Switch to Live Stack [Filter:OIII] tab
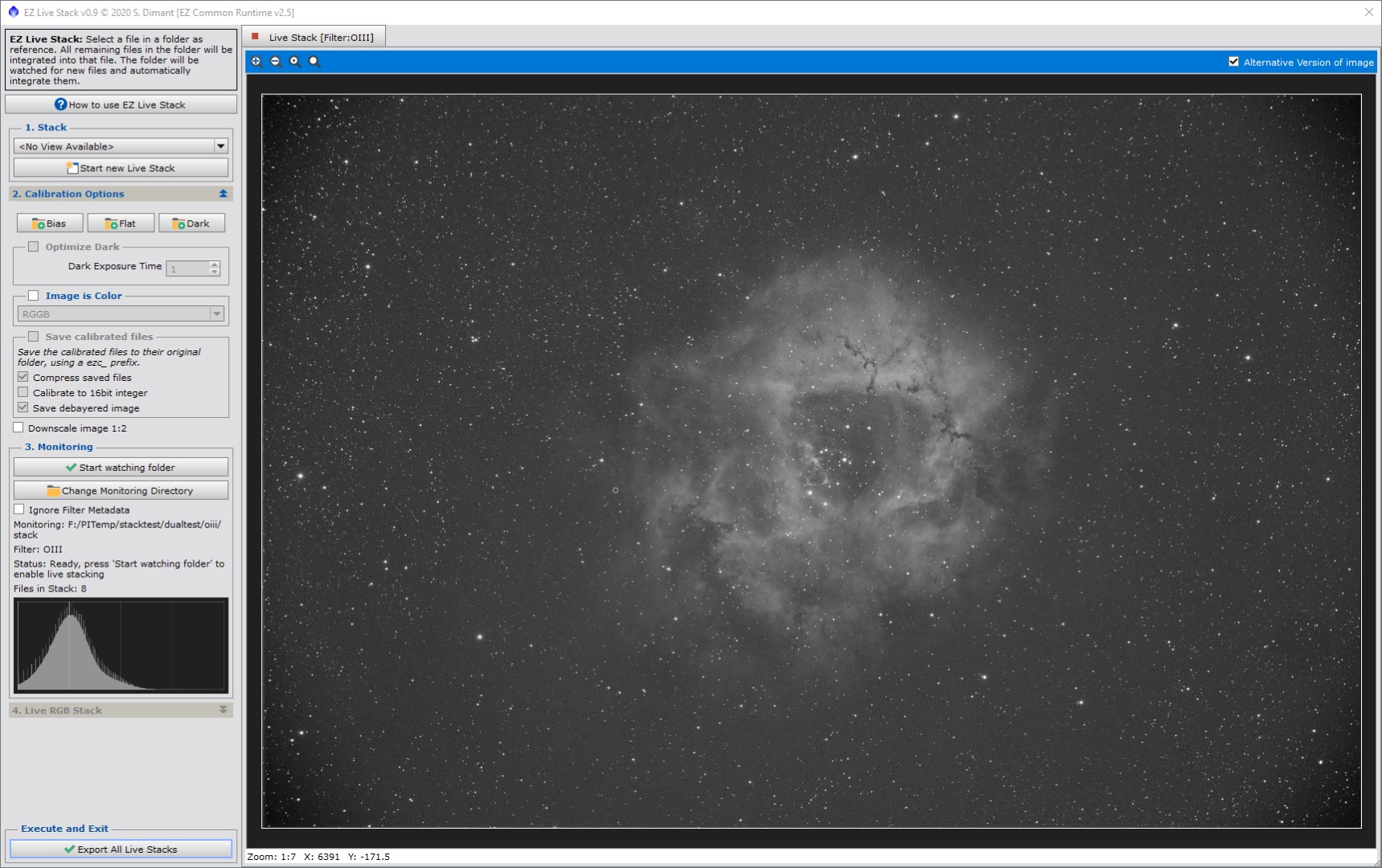Viewport: 1382px width, 868px height. pyautogui.click(x=315, y=37)
